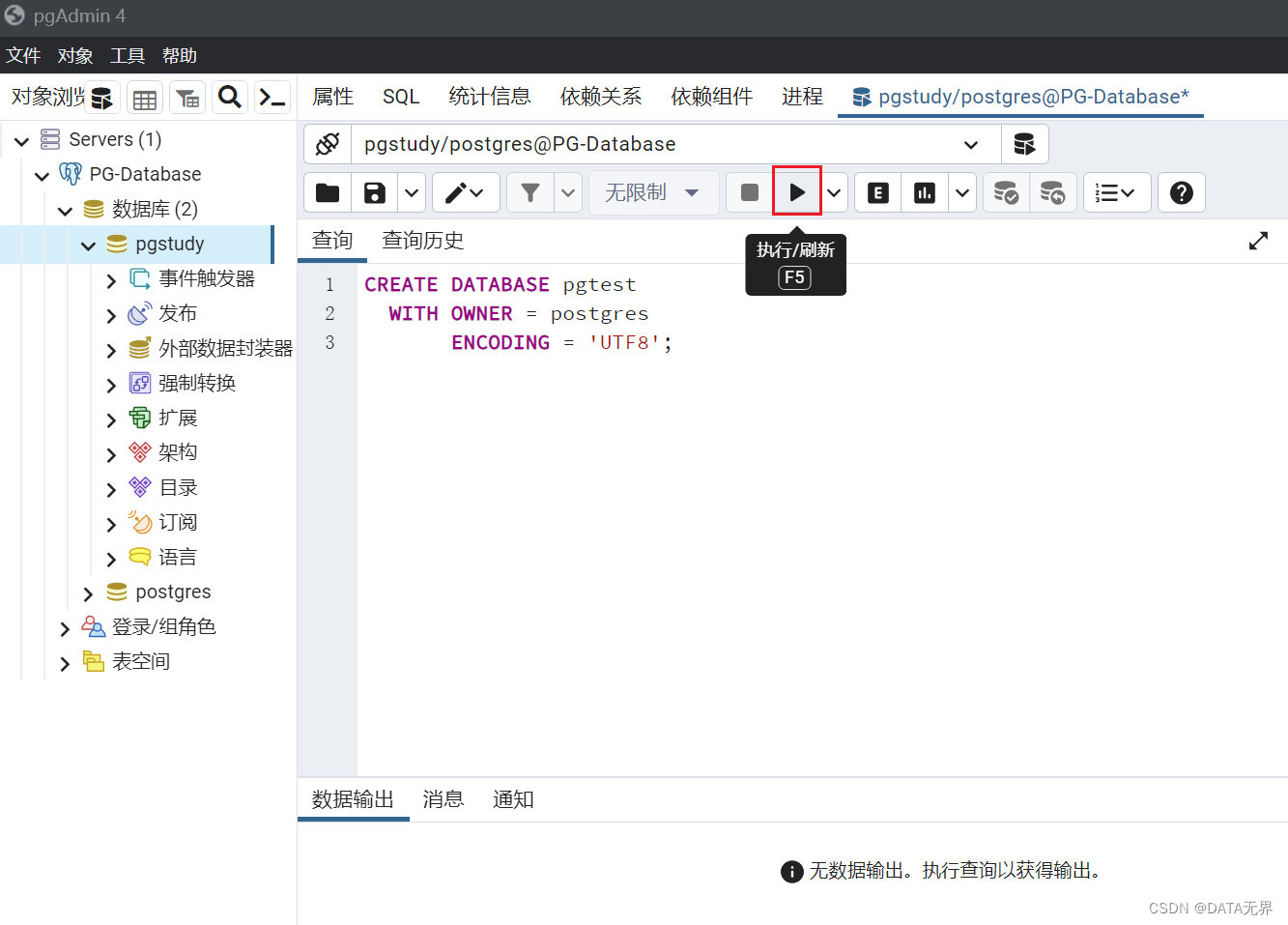The height and width of the screenshot is (925, 1288).
Task: Collapse the pgstudy database node
Action: [x=89, y=244]
